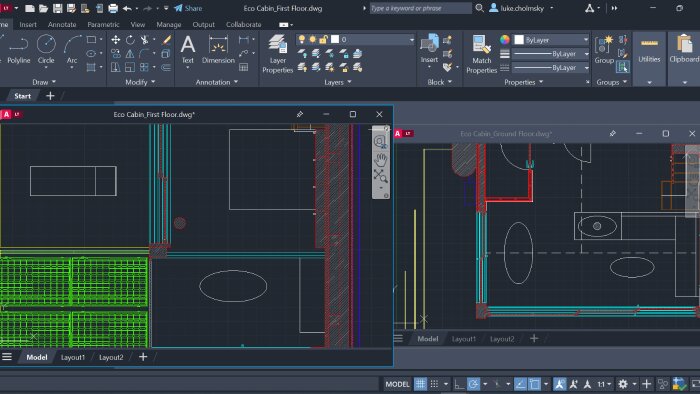Screen dimensions: 700x394
Task: Activate the Match Properties tool
Action: [481, 54]
